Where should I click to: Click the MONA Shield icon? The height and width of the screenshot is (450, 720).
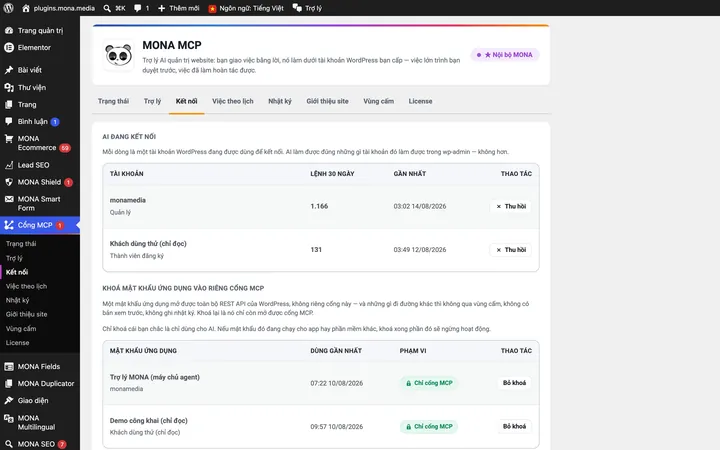click(x=9, y=182)
